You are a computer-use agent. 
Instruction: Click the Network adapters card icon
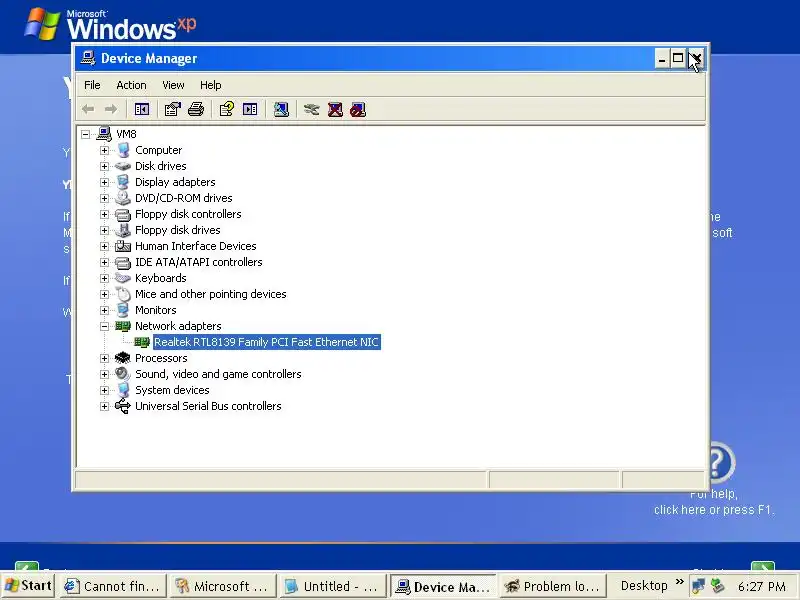pyautogui.click(x=123, y=326)
